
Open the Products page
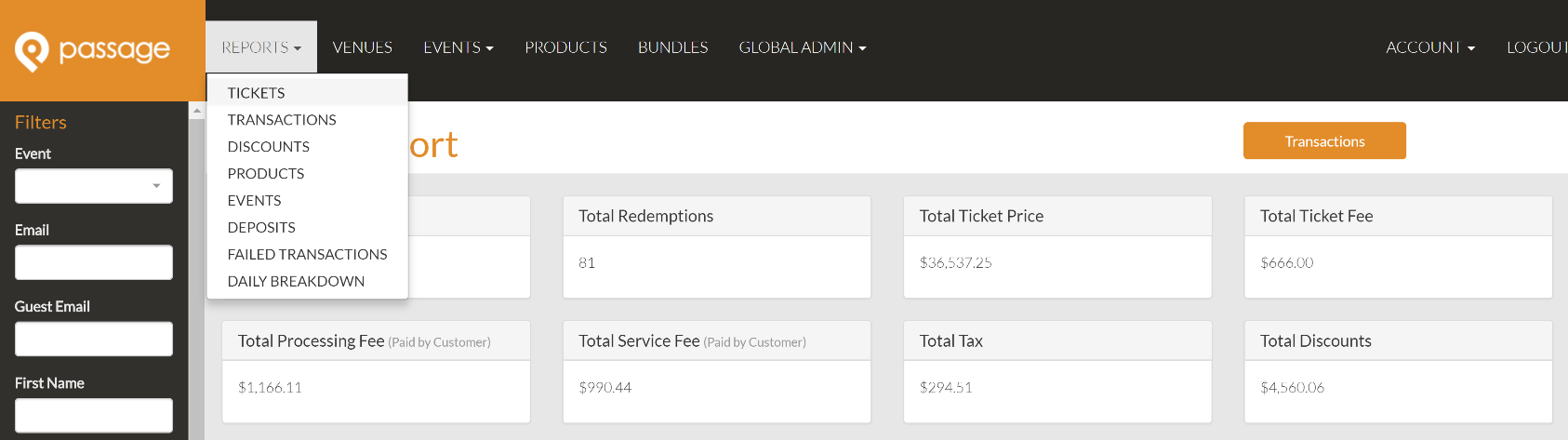tap(565, 47)
